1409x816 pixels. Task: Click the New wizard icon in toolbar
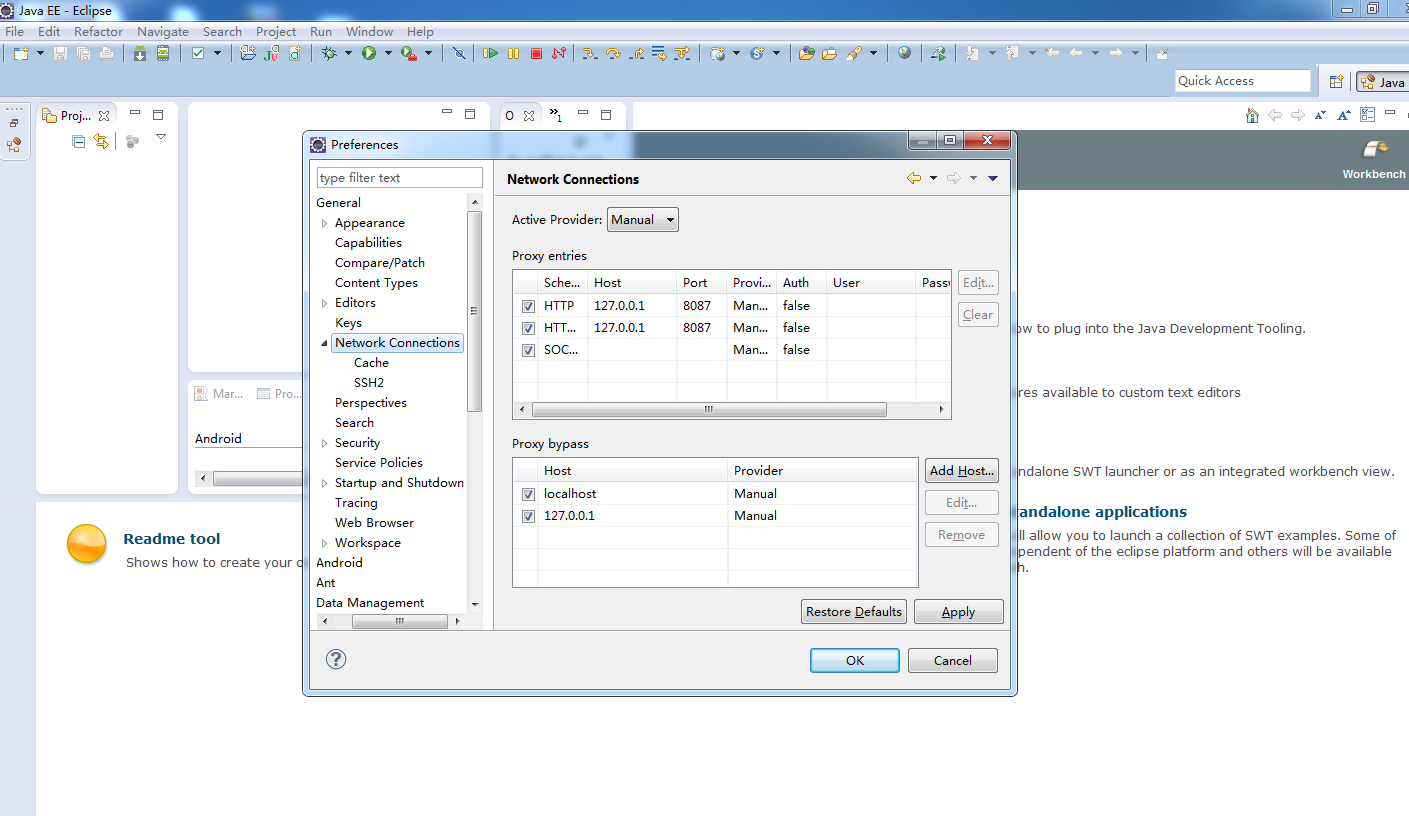[x=20, y=53]
